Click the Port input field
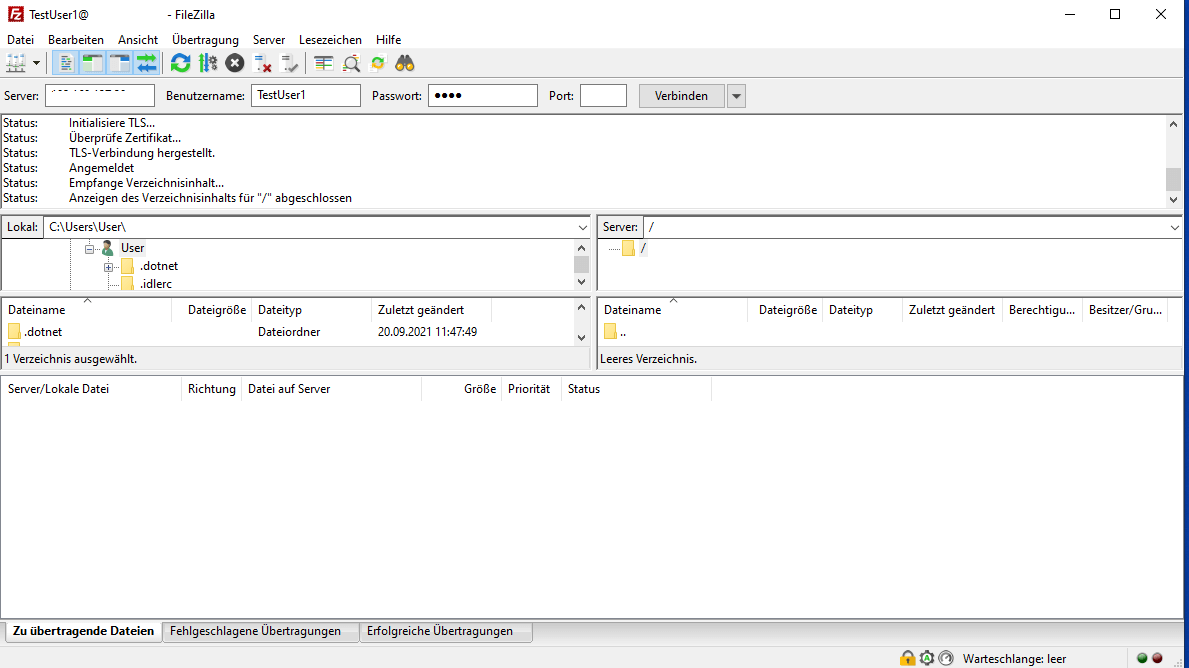The width and height of the screenshot is (1189, 668). (603, 96)
